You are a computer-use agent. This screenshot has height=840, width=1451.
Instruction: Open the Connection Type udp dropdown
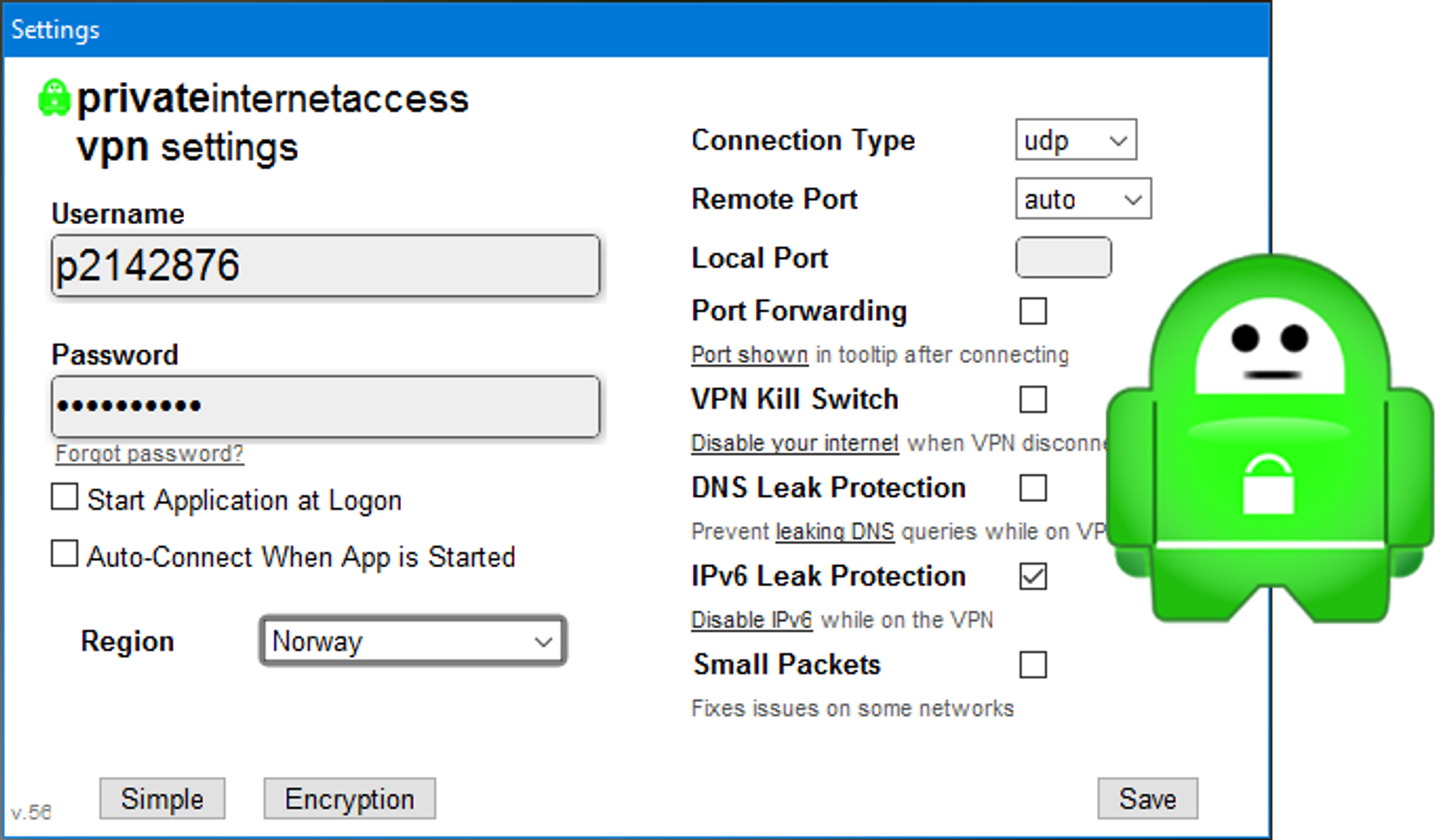(1076, 140)
